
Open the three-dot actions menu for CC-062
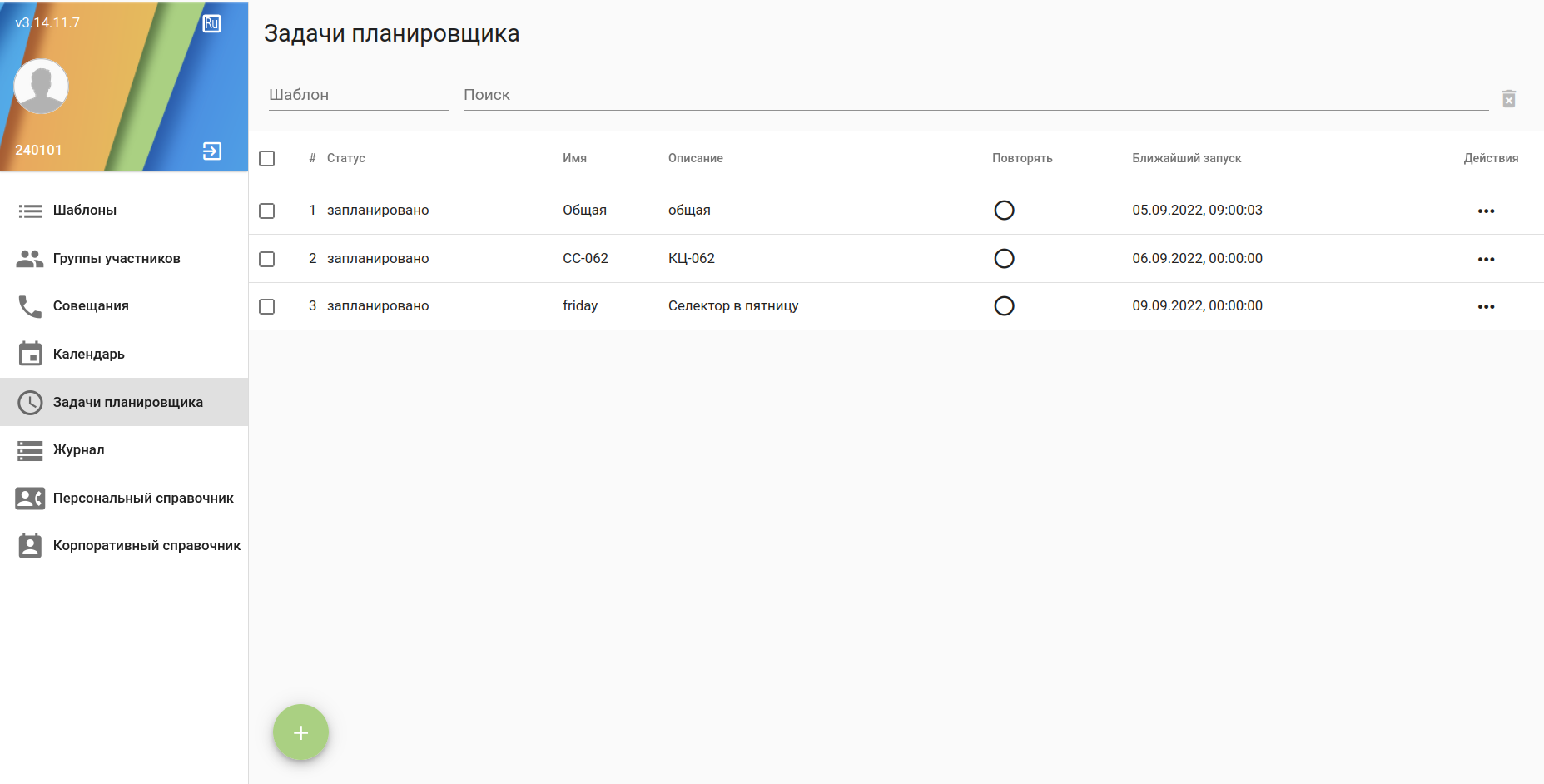pos(1486,259)
